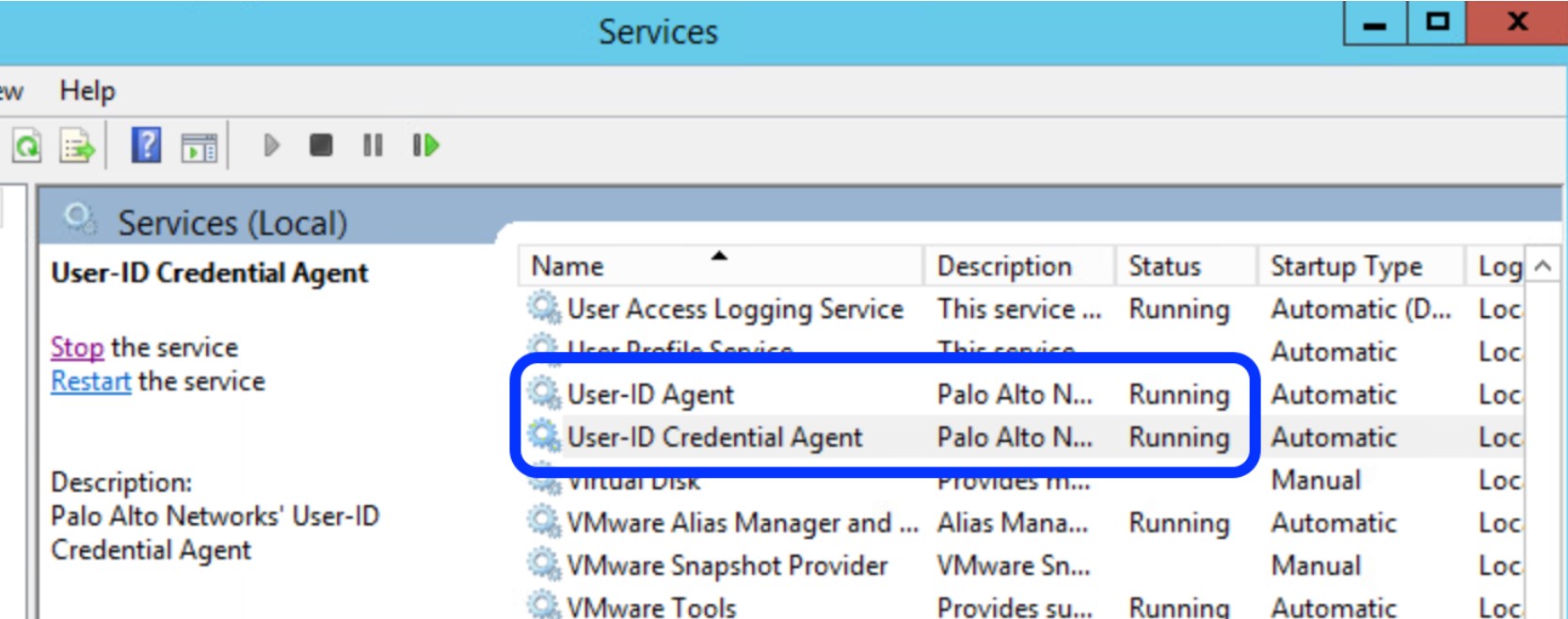Open the Help menu
This screenshot has width=1568, height=619.
(x=88, y=91)
